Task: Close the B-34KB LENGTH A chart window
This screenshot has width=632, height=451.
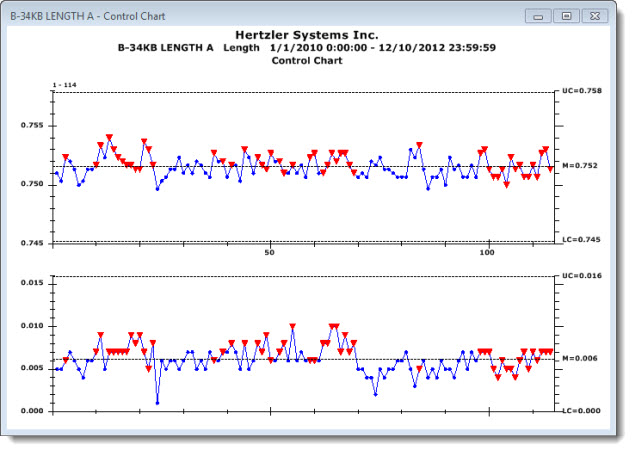Action: pos(597,17)
